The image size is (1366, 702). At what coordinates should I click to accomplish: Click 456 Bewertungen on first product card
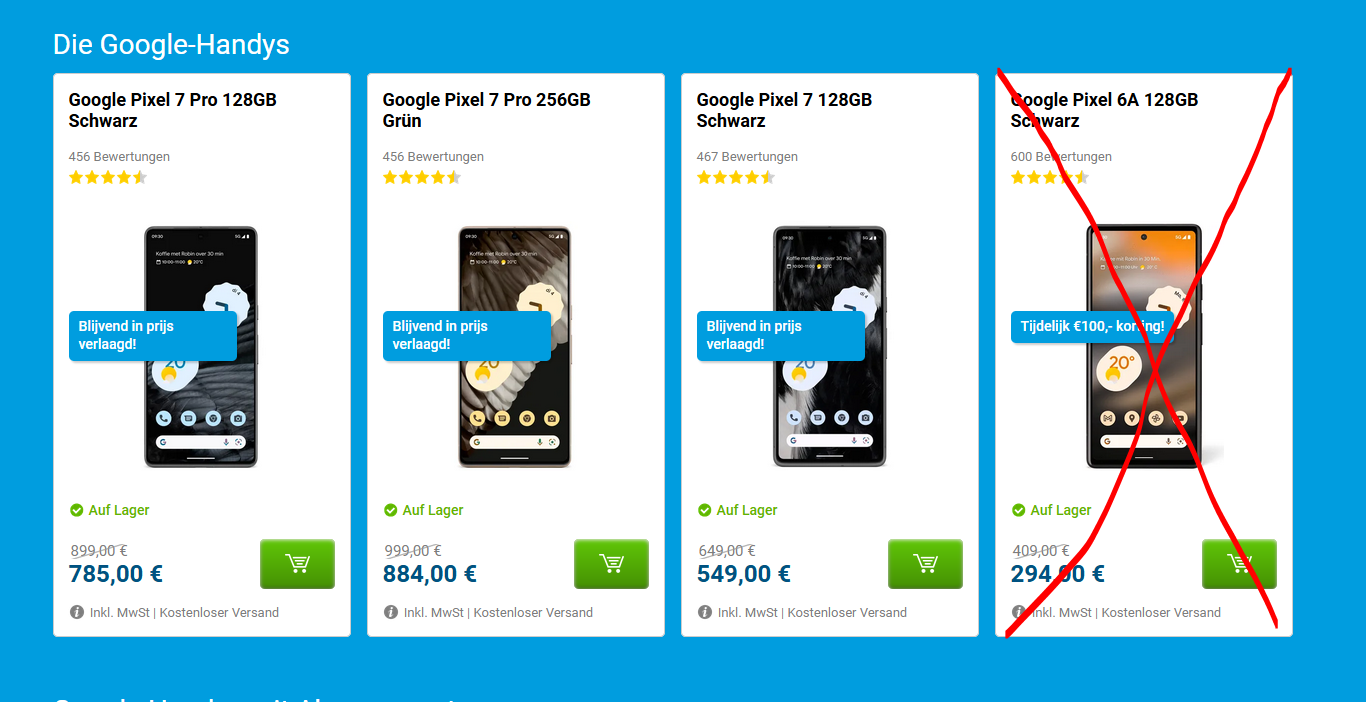click(119, 157)
